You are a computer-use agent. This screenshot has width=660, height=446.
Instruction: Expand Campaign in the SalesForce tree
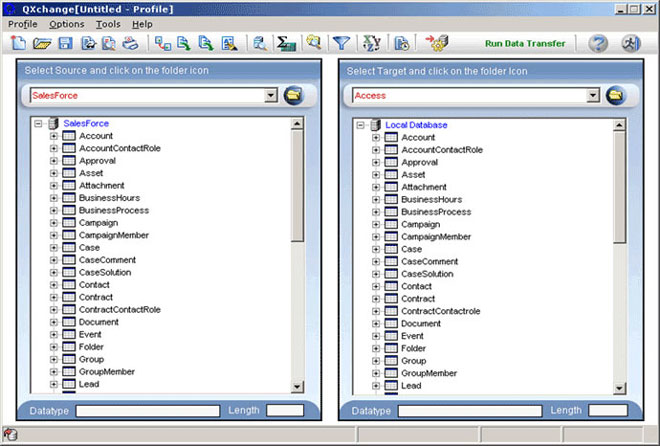click(x=53, y=223)
